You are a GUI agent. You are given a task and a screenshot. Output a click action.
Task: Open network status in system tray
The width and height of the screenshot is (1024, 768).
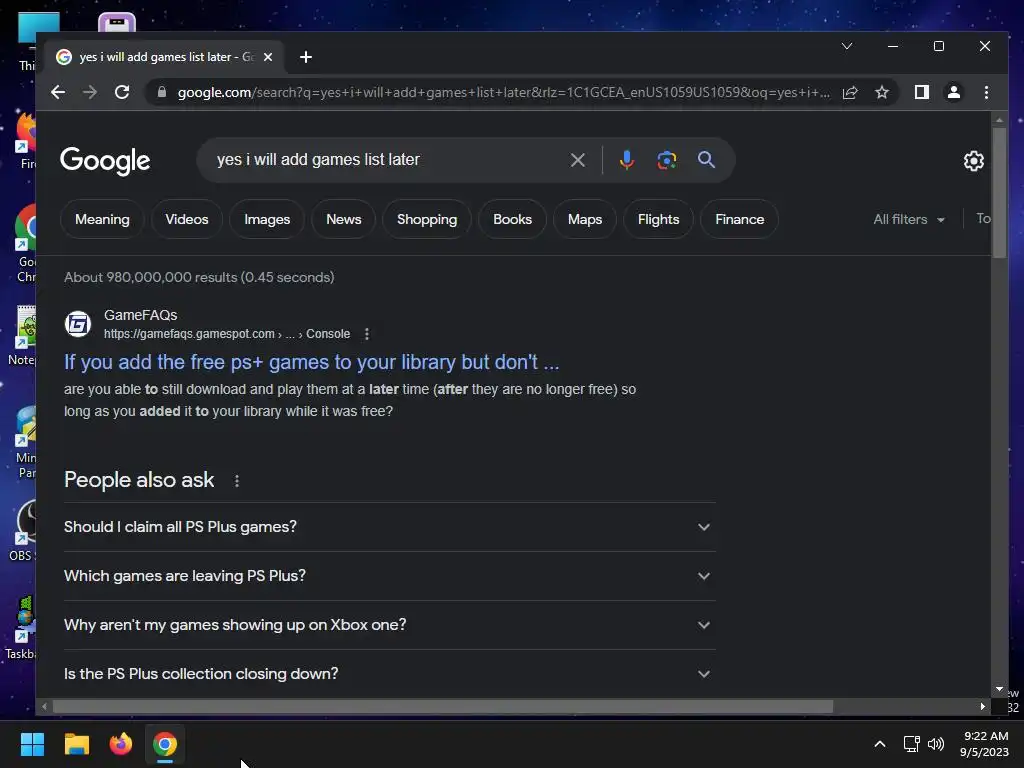pos(911,744)
